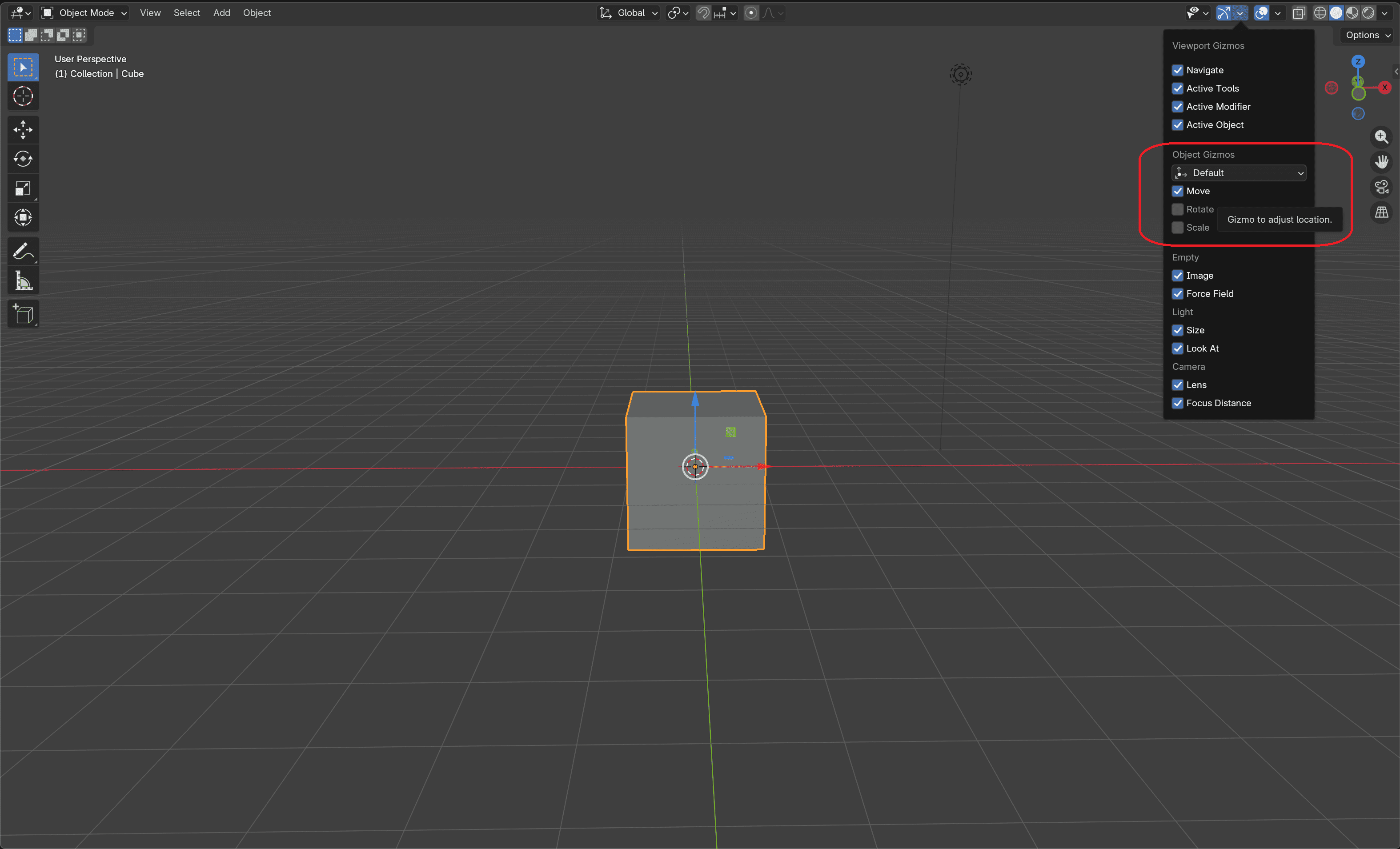This screenshot has width=1400, height=849.
Task: Set selection mode to extend
Action: (31, 35)
